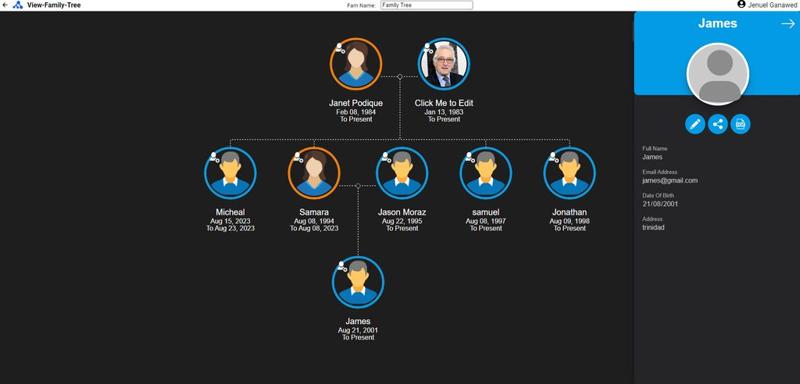Click the address value trinidad
The image size is (800, 384).
(654, 227)
